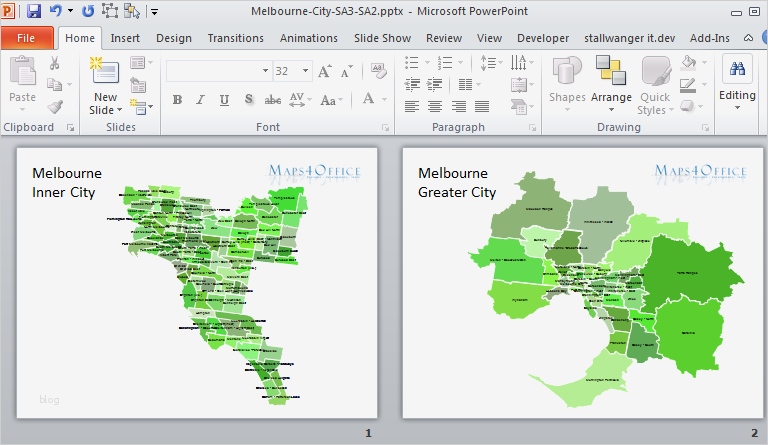The width and height of the screenshot is (768, 445).
Task: Click the Redo/Repeat icon
Action: [88, 11]
